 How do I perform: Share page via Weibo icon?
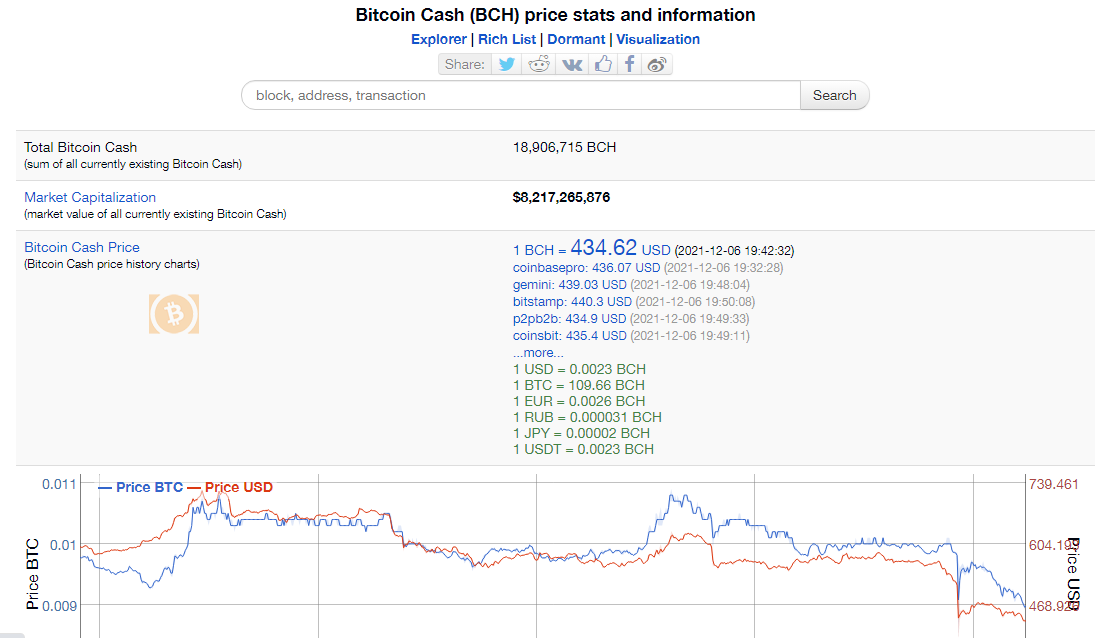coord(657,64)
